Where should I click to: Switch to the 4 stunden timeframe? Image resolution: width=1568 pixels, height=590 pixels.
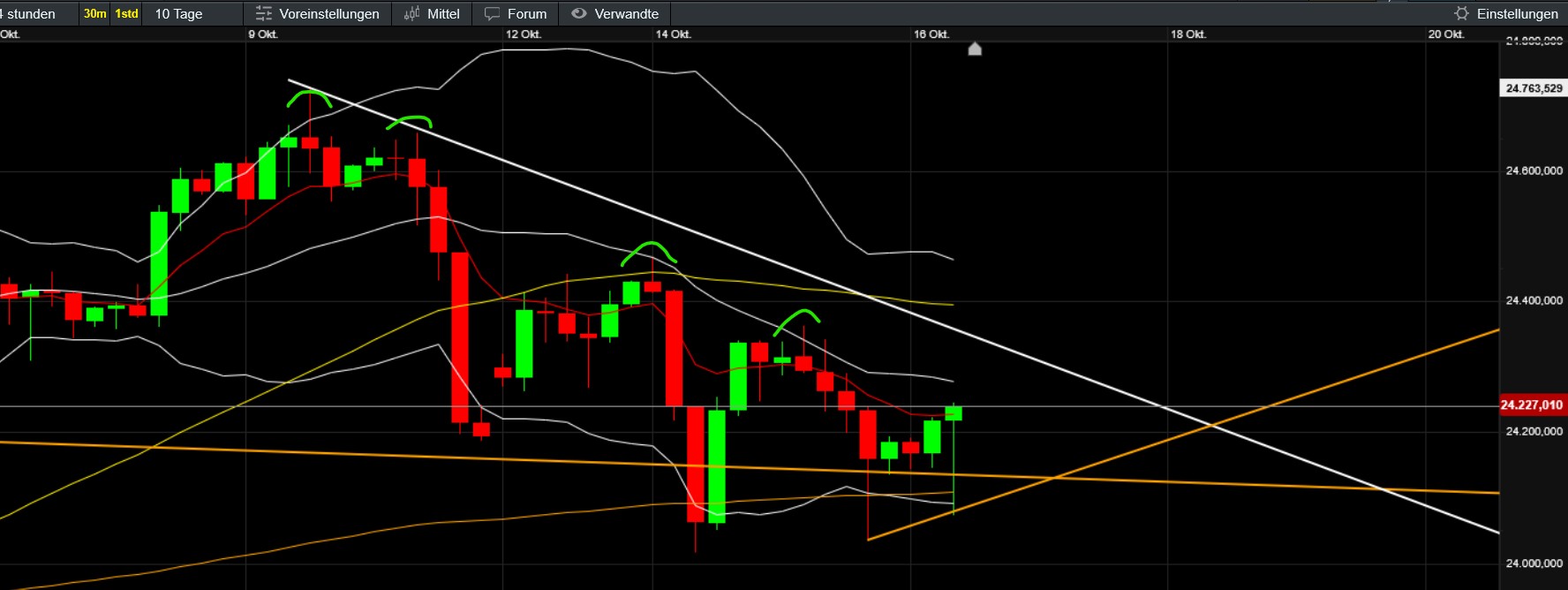(28, 13)
